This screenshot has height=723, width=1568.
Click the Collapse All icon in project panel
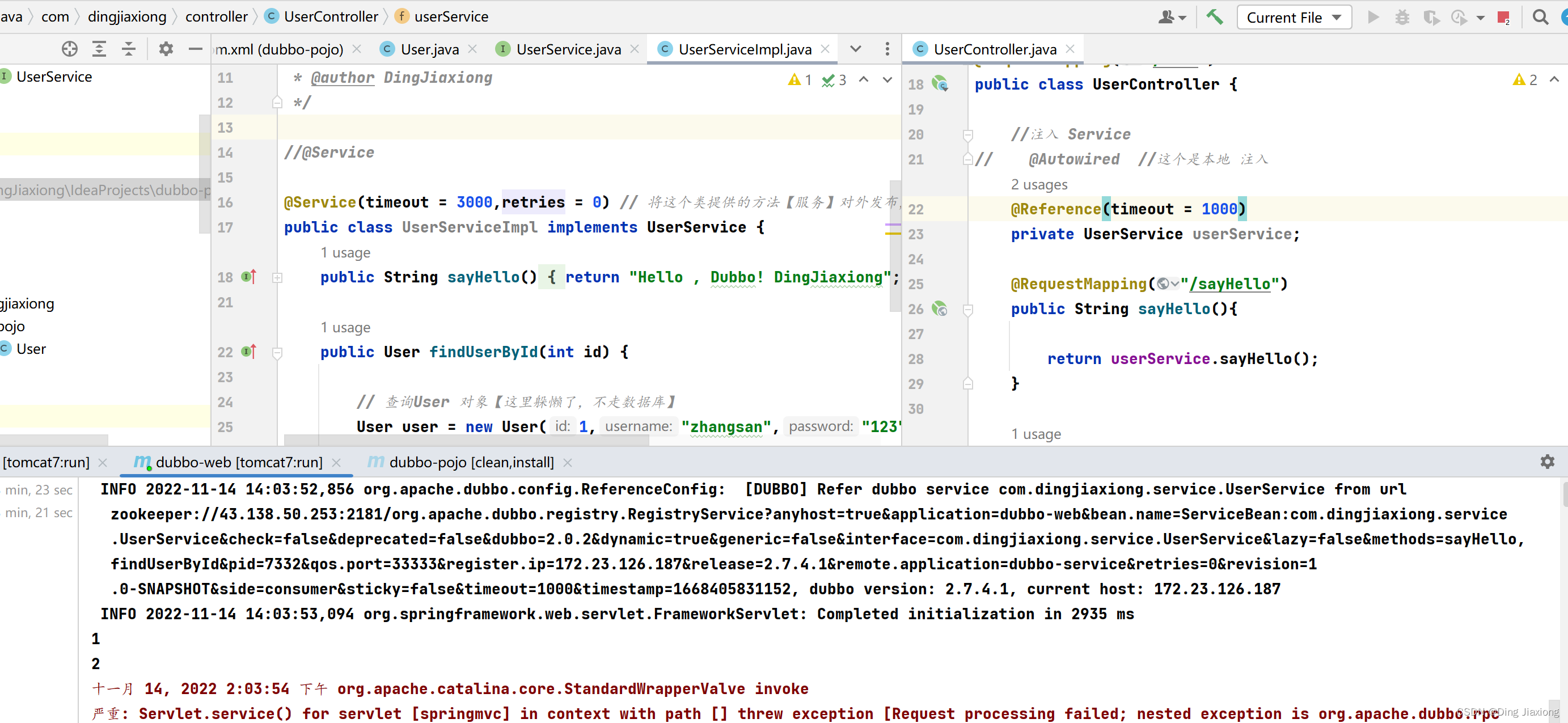pos(128,49)
